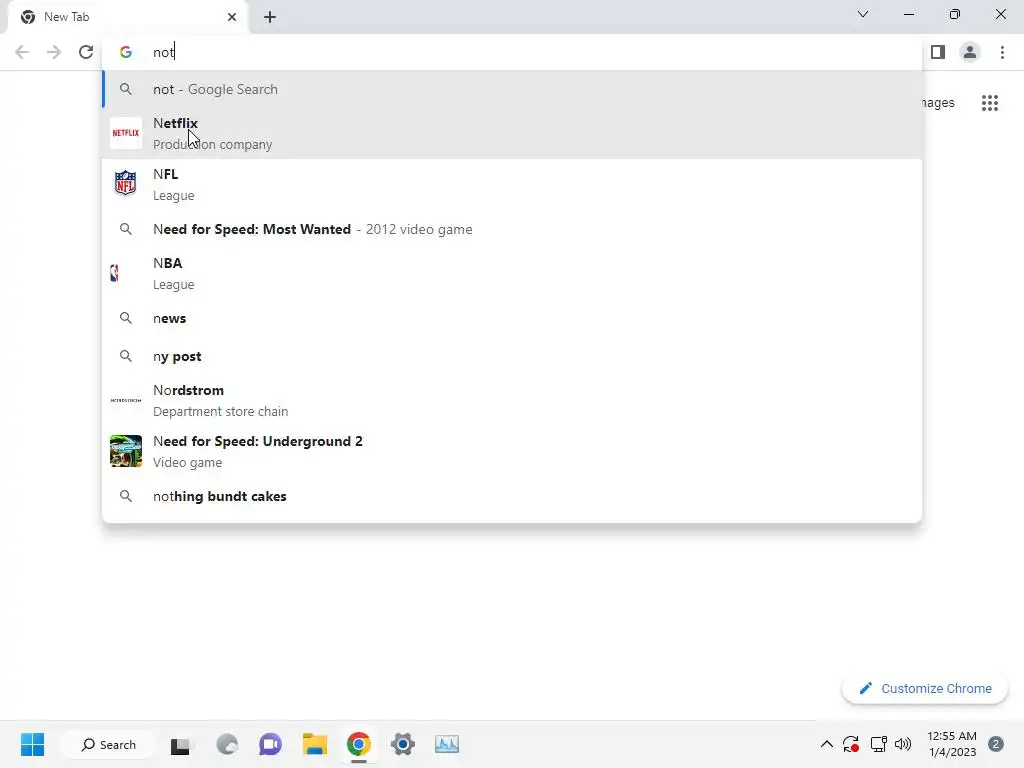Viewport: 1024px width, 768px height.
Task: Select the New Tab tab
Action: click(128, 17)
